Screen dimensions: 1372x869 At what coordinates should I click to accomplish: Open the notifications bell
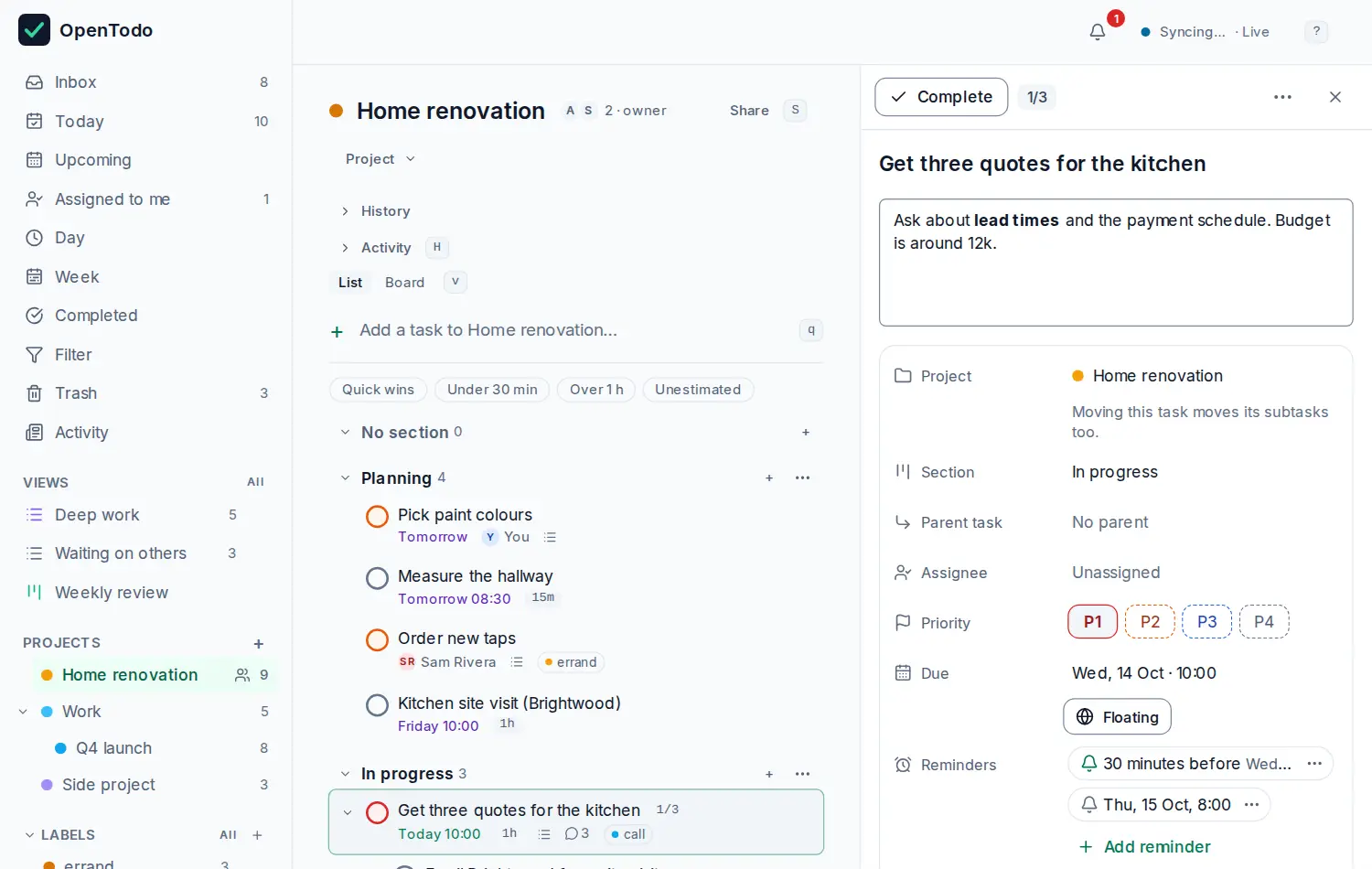click(1098, 32)
